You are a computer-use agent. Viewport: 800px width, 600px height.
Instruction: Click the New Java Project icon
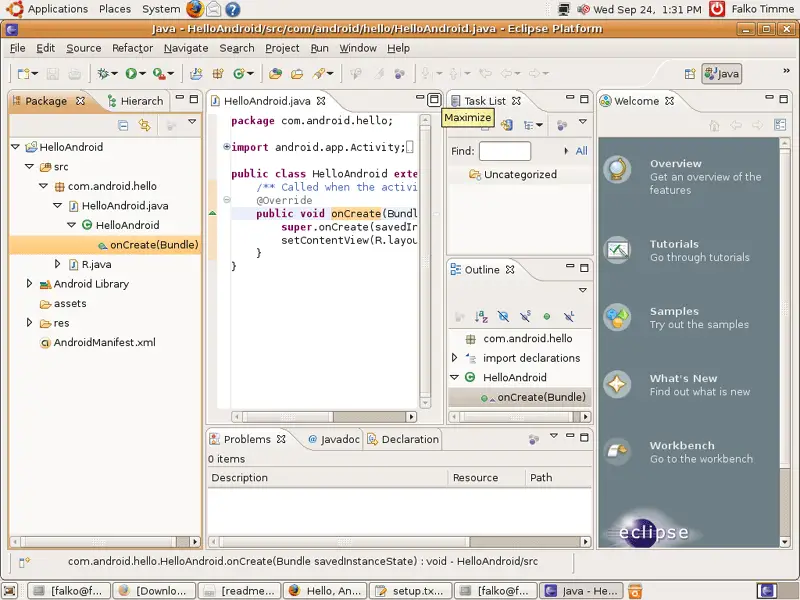click(196, 74)
